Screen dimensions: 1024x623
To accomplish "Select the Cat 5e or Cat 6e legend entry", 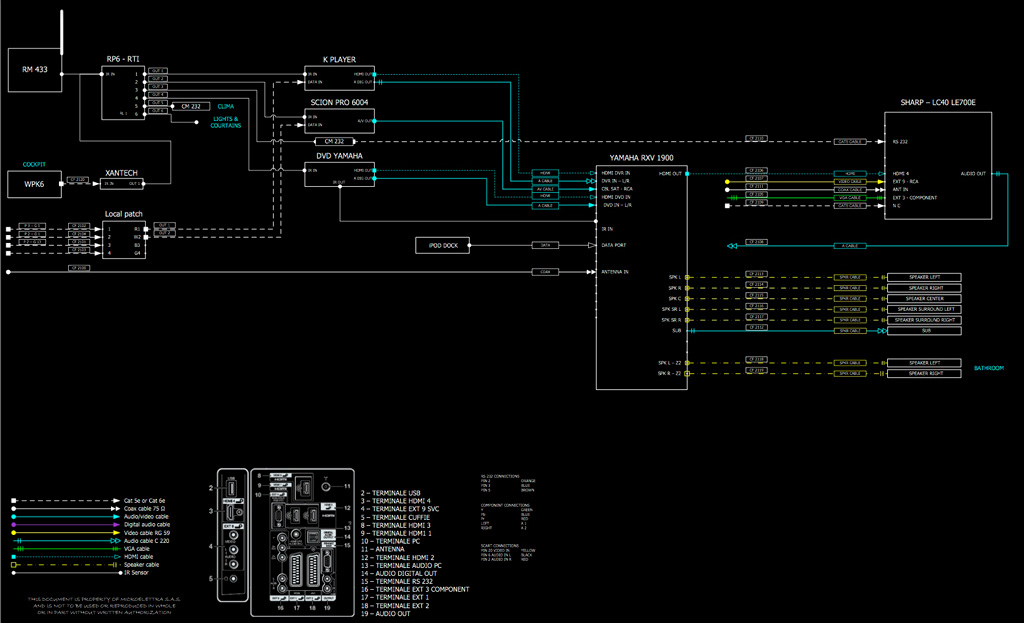I will (144, 501).
